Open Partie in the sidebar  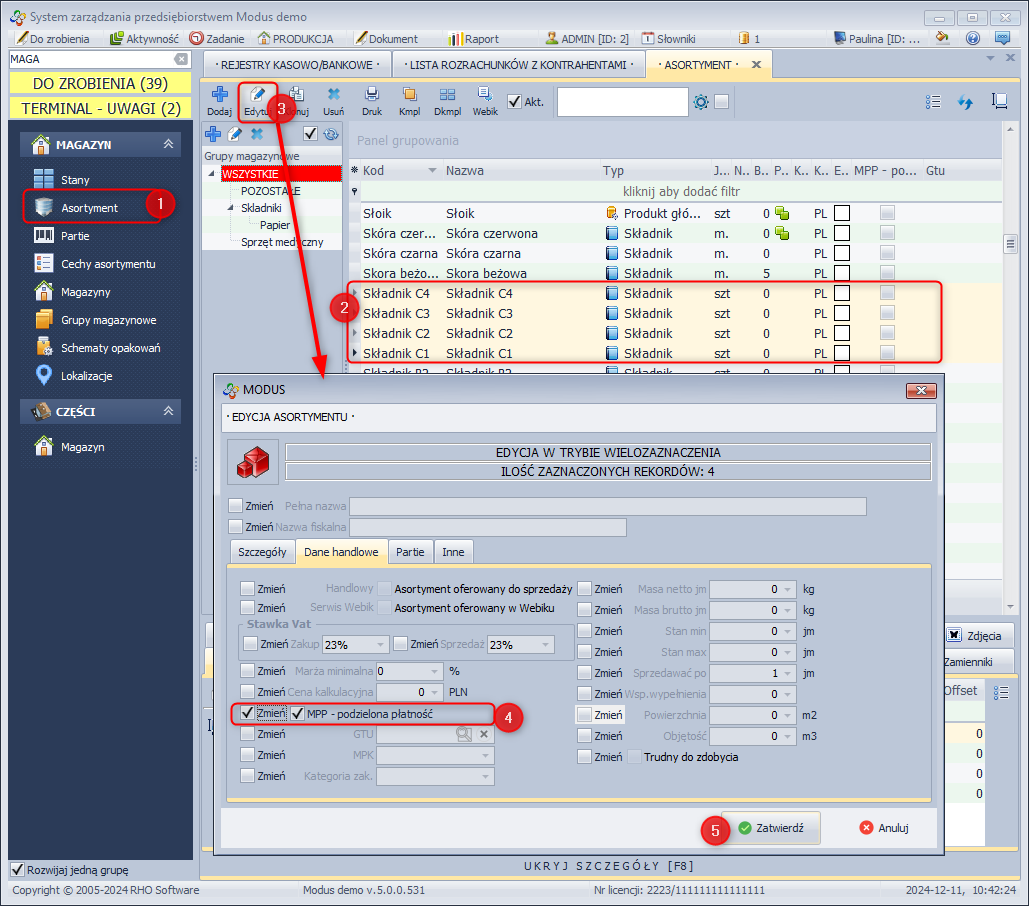pyautogui.click(x=75, y=236)
